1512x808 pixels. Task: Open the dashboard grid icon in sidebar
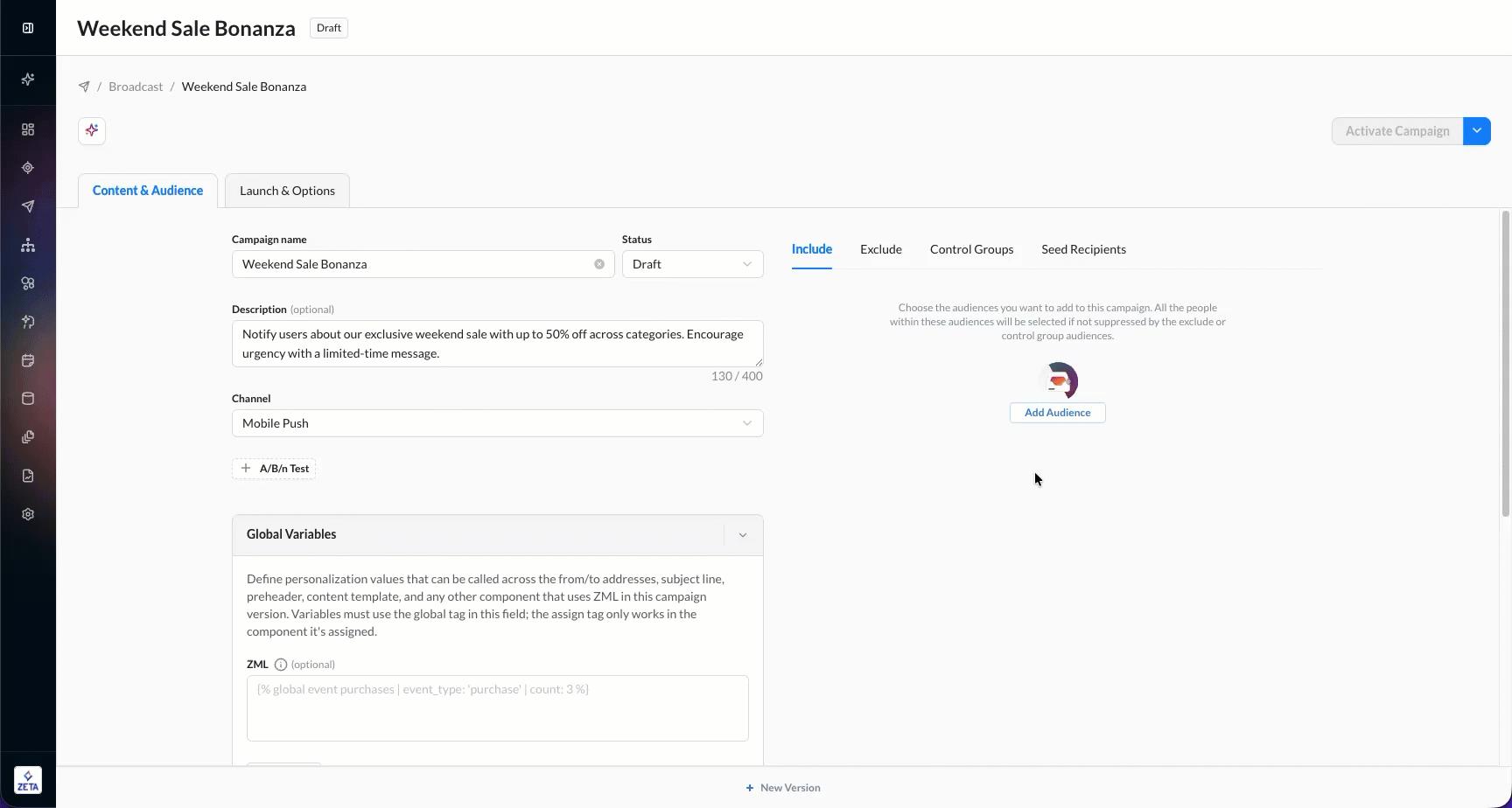(x=28, y=129)
